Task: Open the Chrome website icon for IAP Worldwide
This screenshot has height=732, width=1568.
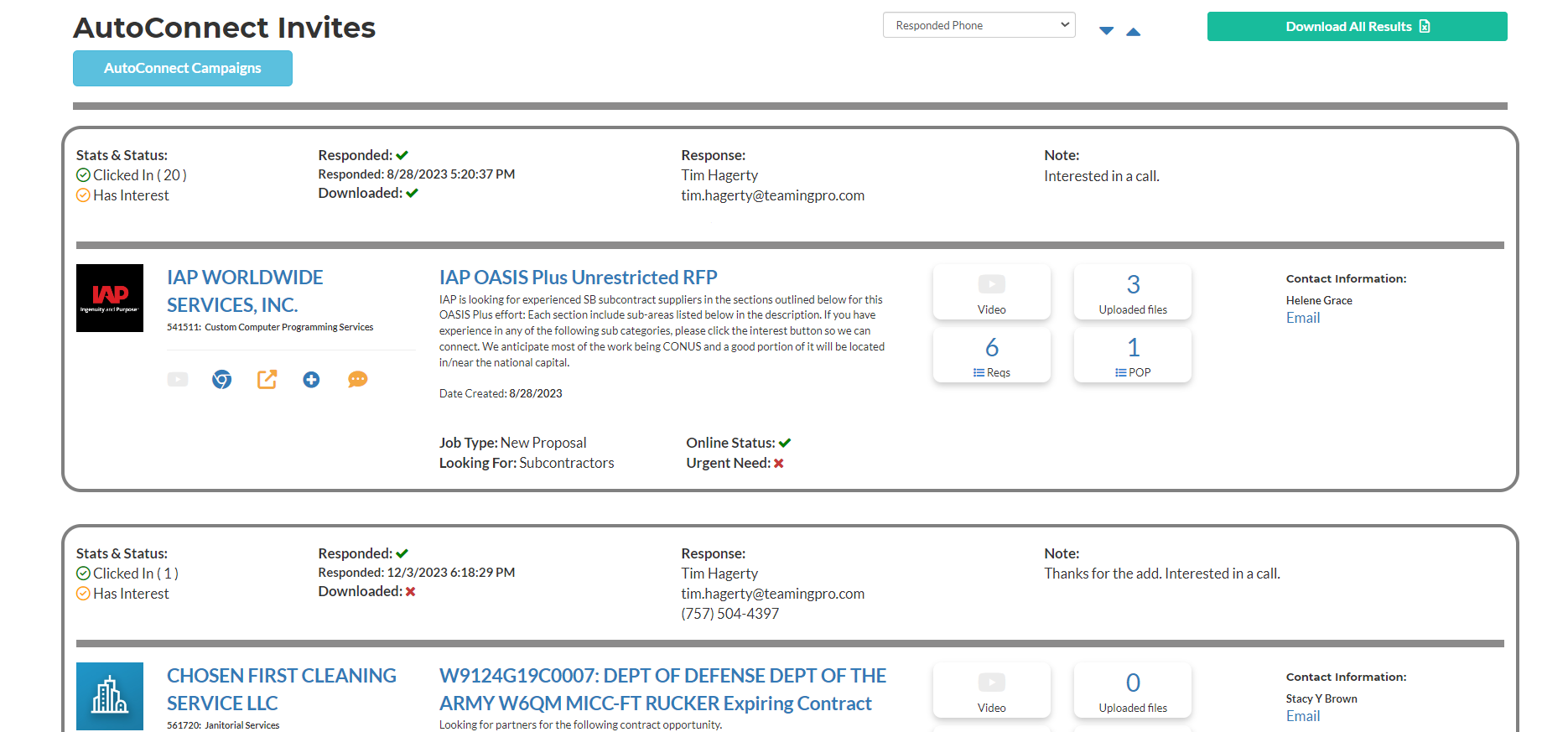Action: point(221,380)
